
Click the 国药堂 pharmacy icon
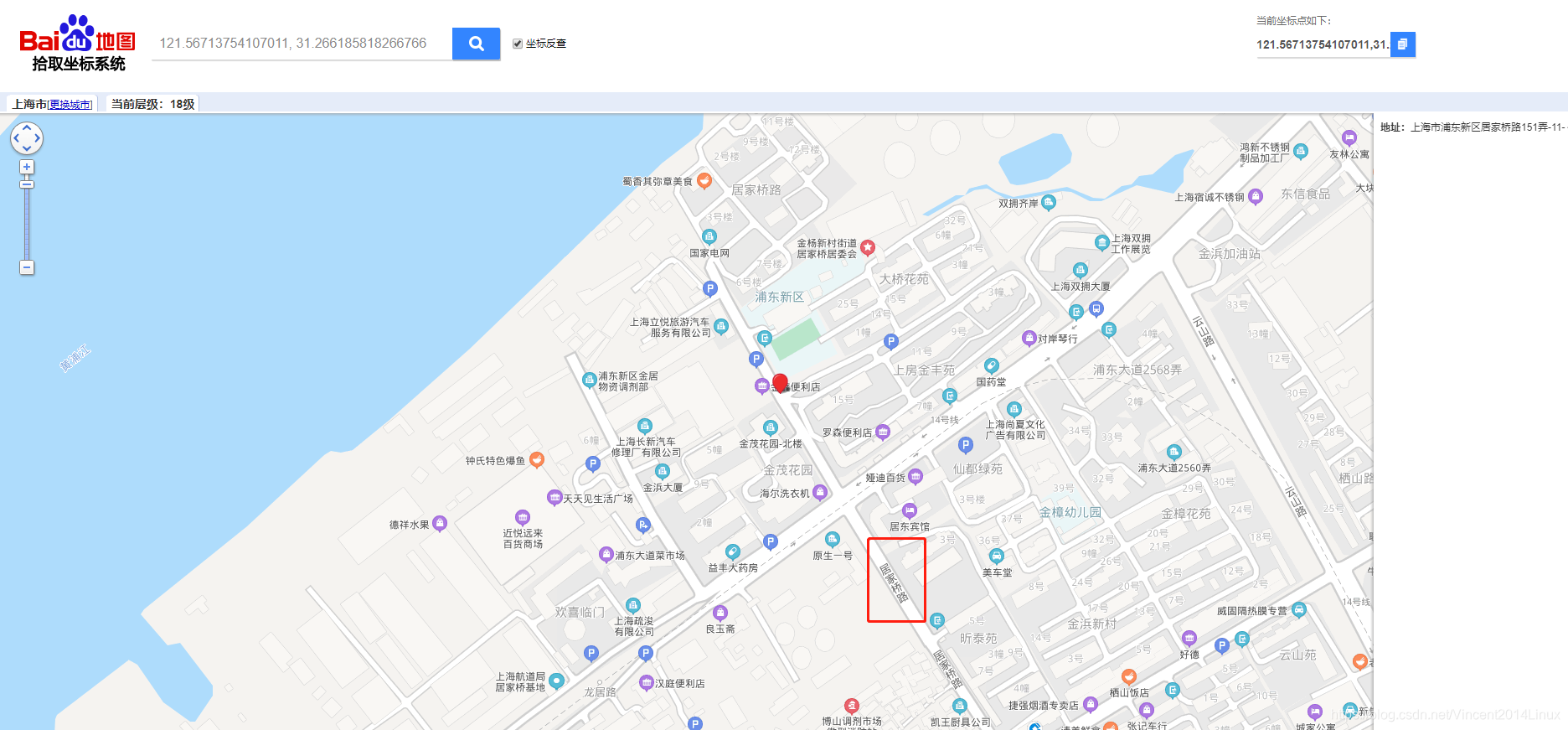[992, 365]
